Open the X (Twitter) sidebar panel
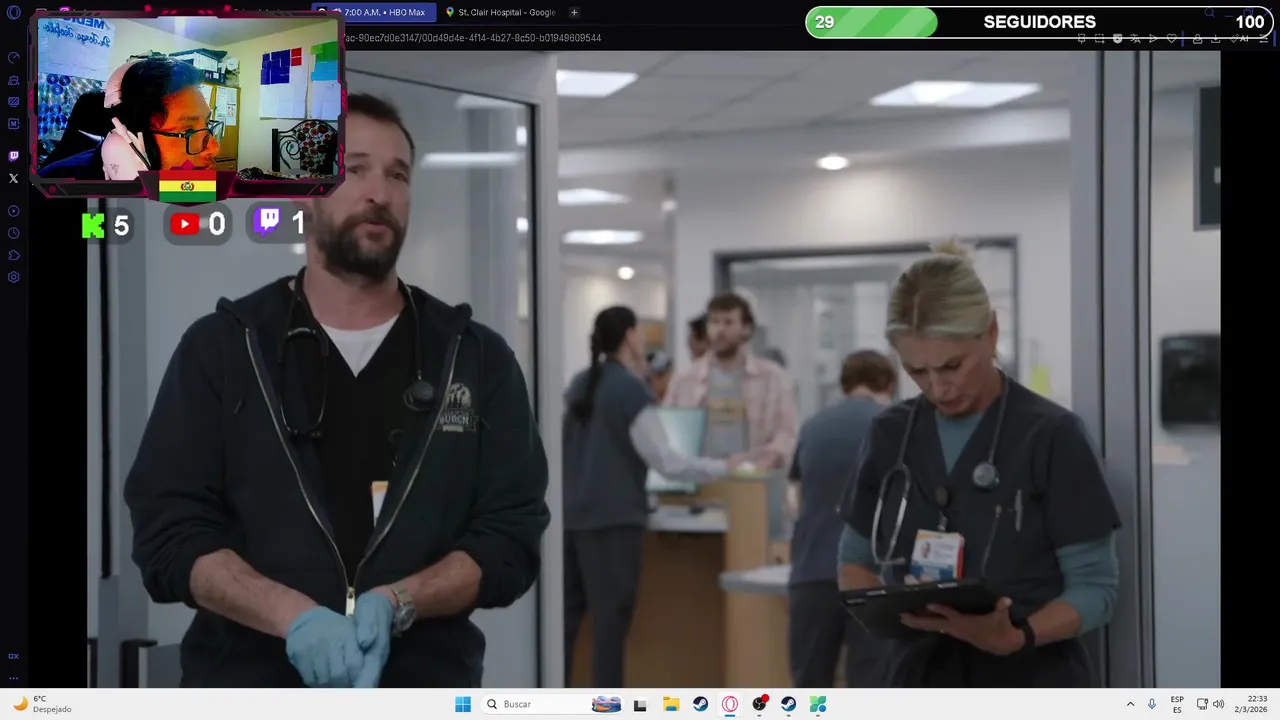Image resolution: width=1280 pixels, height=720 pixels. (13, 178)
